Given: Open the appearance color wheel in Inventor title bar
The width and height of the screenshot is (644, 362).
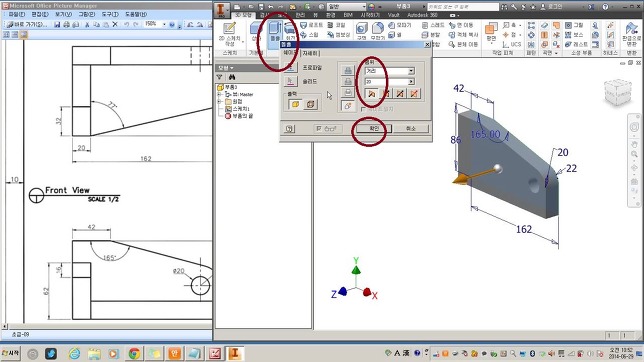Looking at the screenshot, I should 371,7.
